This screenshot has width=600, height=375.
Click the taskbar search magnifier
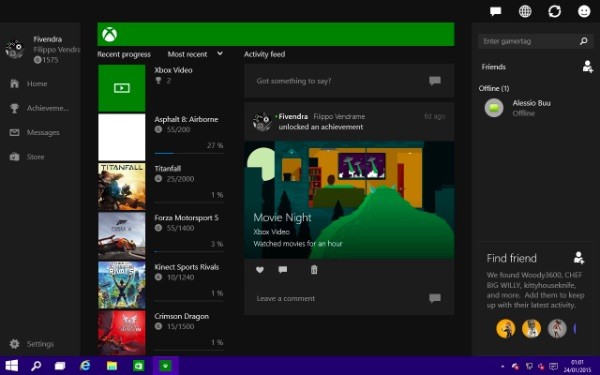tap(36, 366)
